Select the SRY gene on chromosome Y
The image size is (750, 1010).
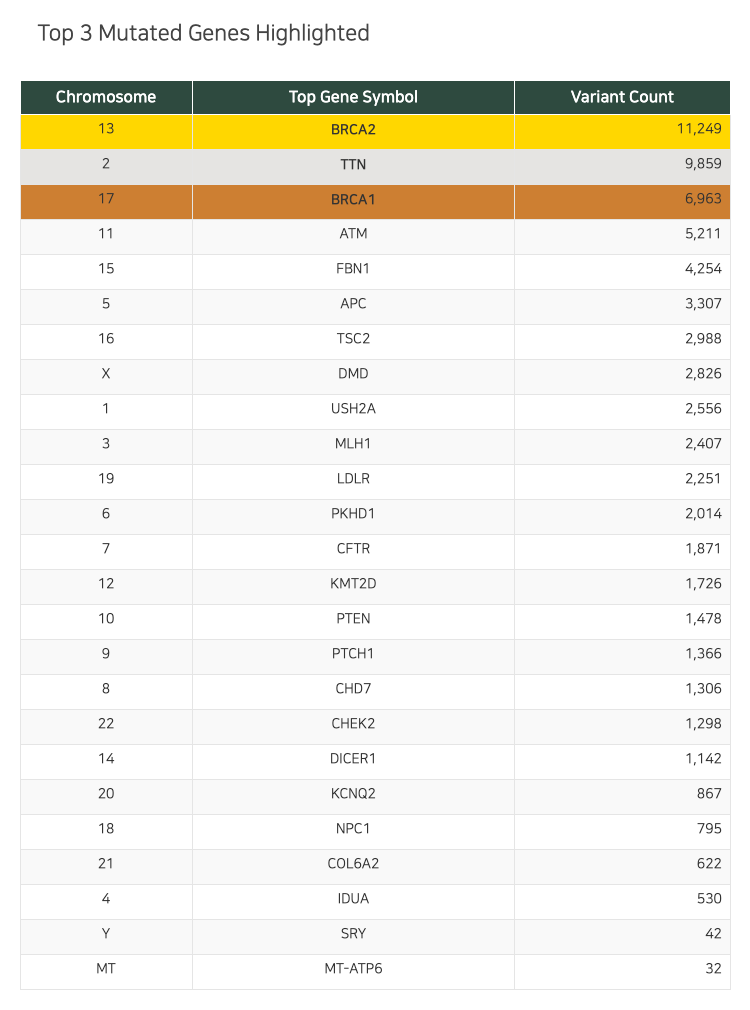[x=353, y=937]
